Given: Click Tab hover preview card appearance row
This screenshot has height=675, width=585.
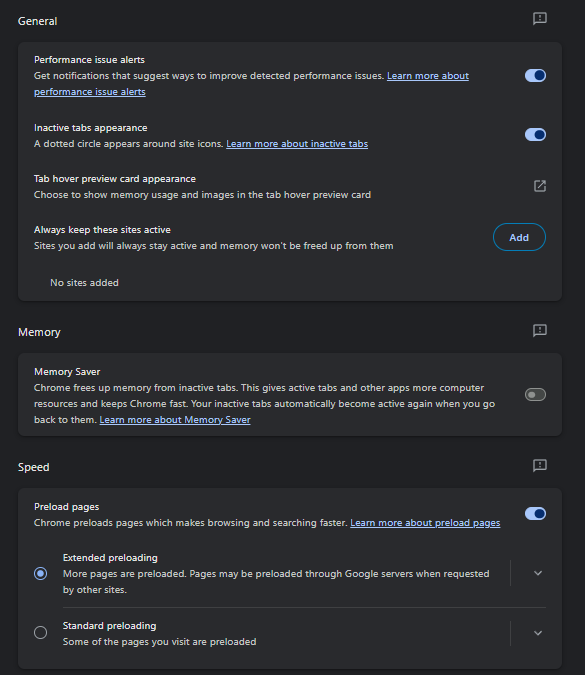Looking at the screenshot, I should pyautogui.click(x=290, y=186).
